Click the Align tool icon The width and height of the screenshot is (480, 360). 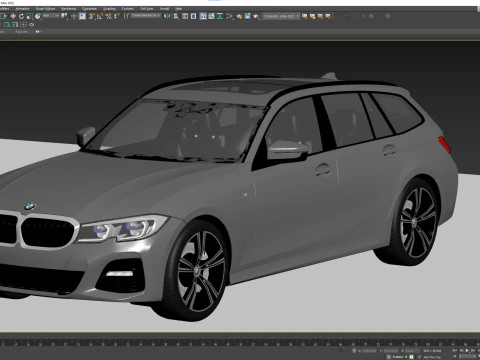coord(175,16)
